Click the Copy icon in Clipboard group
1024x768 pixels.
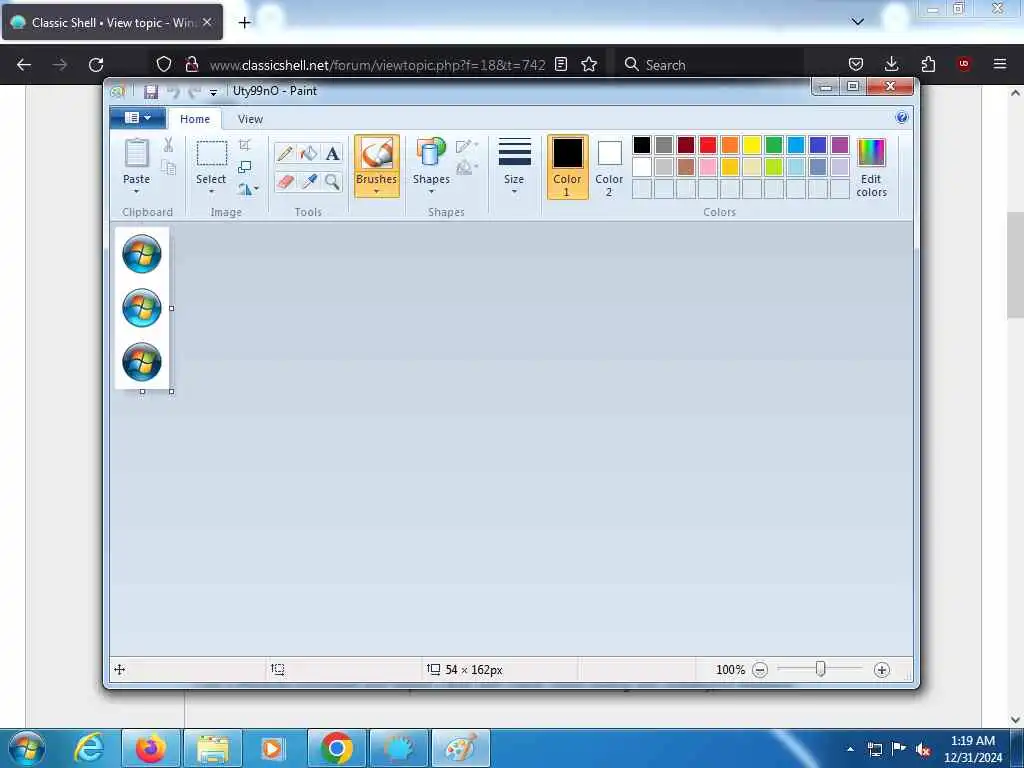pyautogui.click(x=168, y=168)
